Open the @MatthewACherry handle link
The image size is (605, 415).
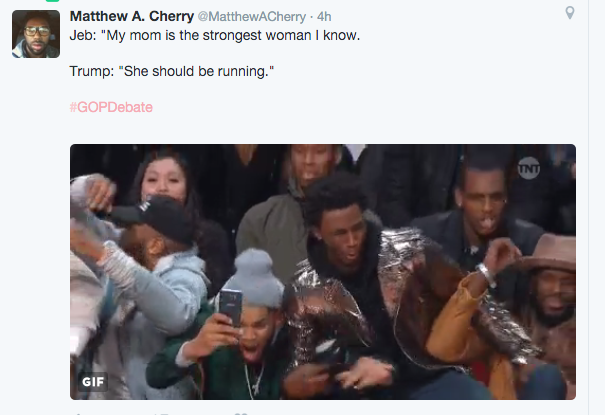click(x=255, y=17)
